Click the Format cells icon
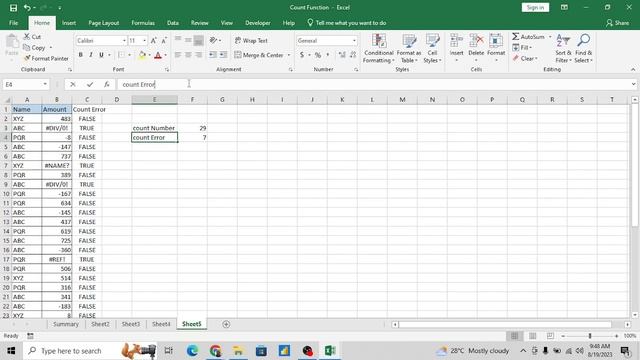The width and height of the screenshot is (640, 360). [496, 41]
